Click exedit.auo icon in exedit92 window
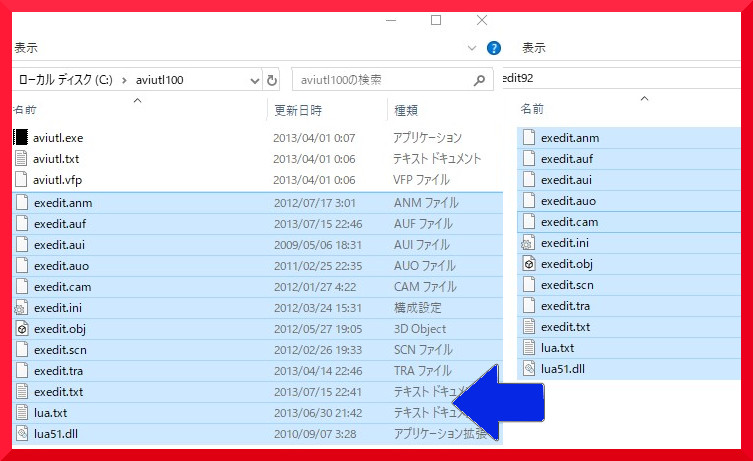 (x=529, y=201)
